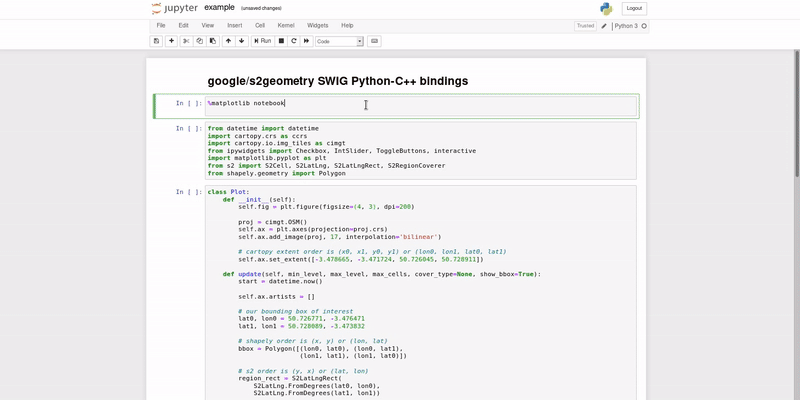Image resolution: width=800 pixels, height=400 pixels.
Task: Click the Python 3 kernel name
Action: pyautogui.click(x=626, y=26)
